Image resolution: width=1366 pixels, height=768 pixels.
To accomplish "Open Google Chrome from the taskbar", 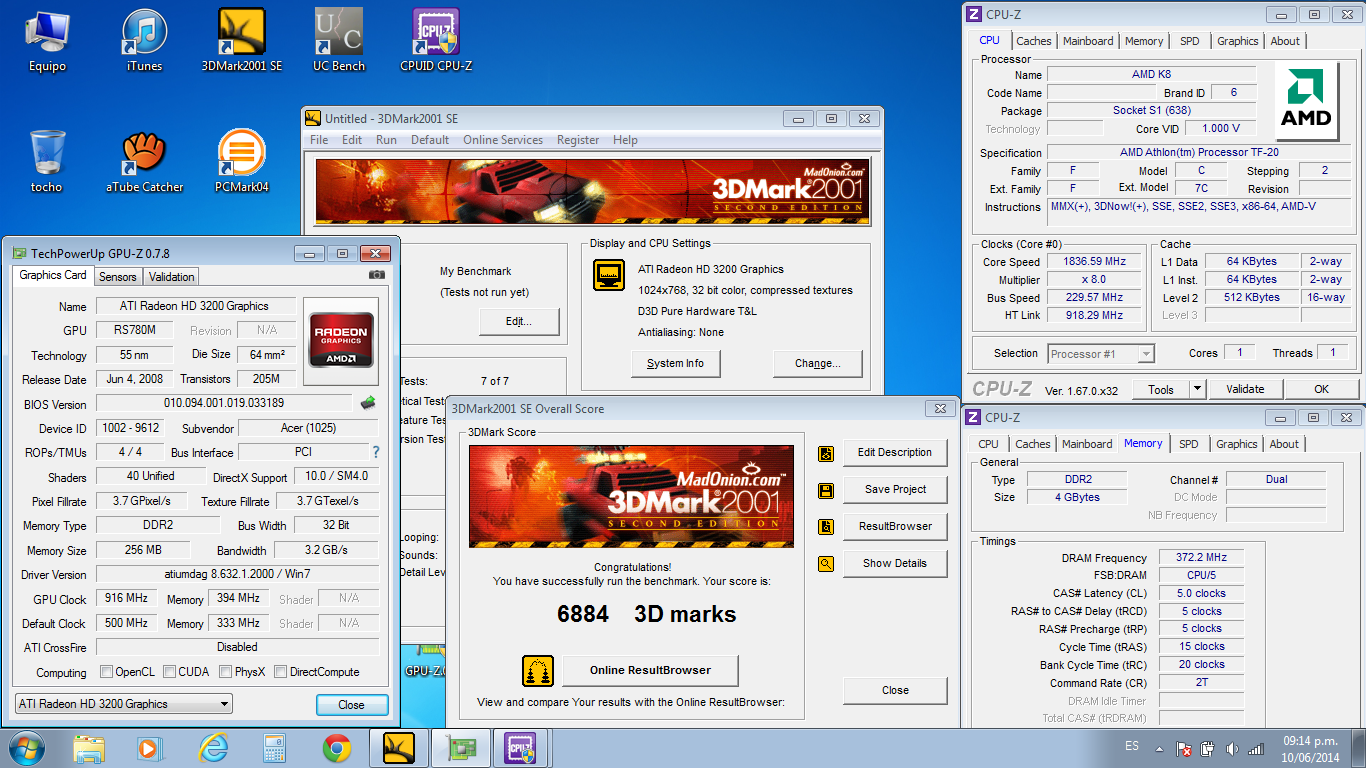I will coord(337,748).
